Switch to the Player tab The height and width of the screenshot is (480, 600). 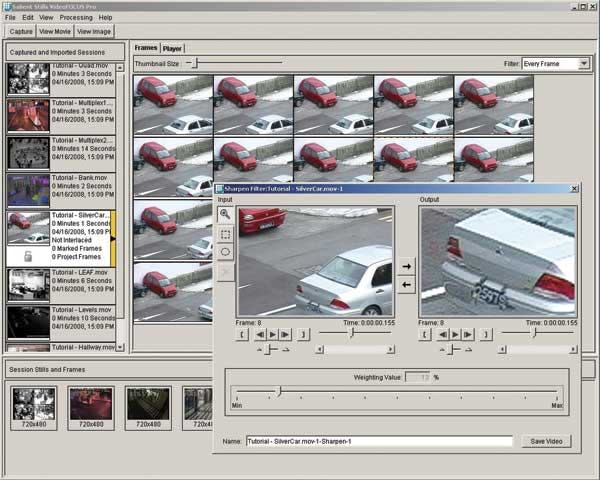coord(172,48)
